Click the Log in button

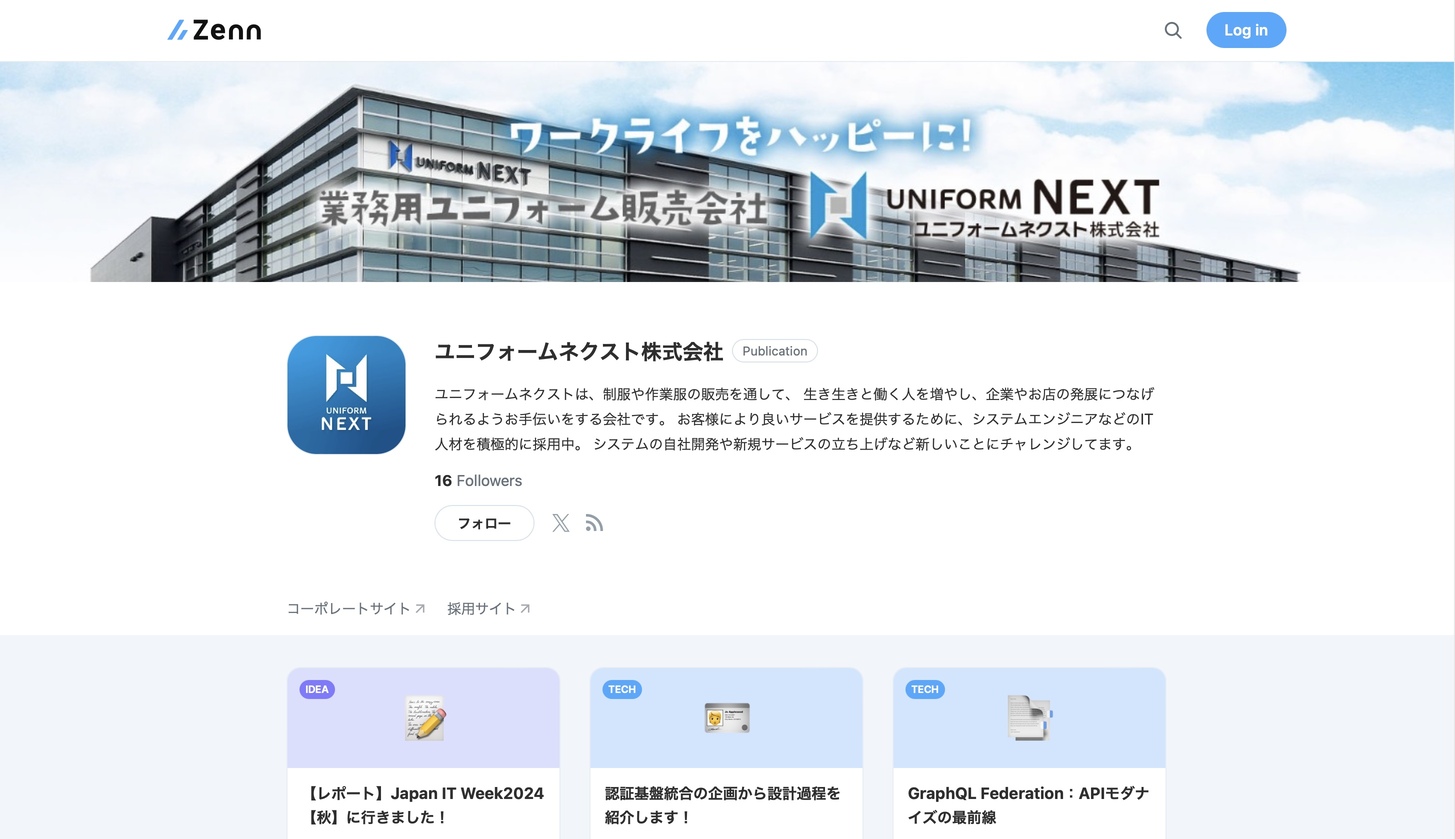1246,30
